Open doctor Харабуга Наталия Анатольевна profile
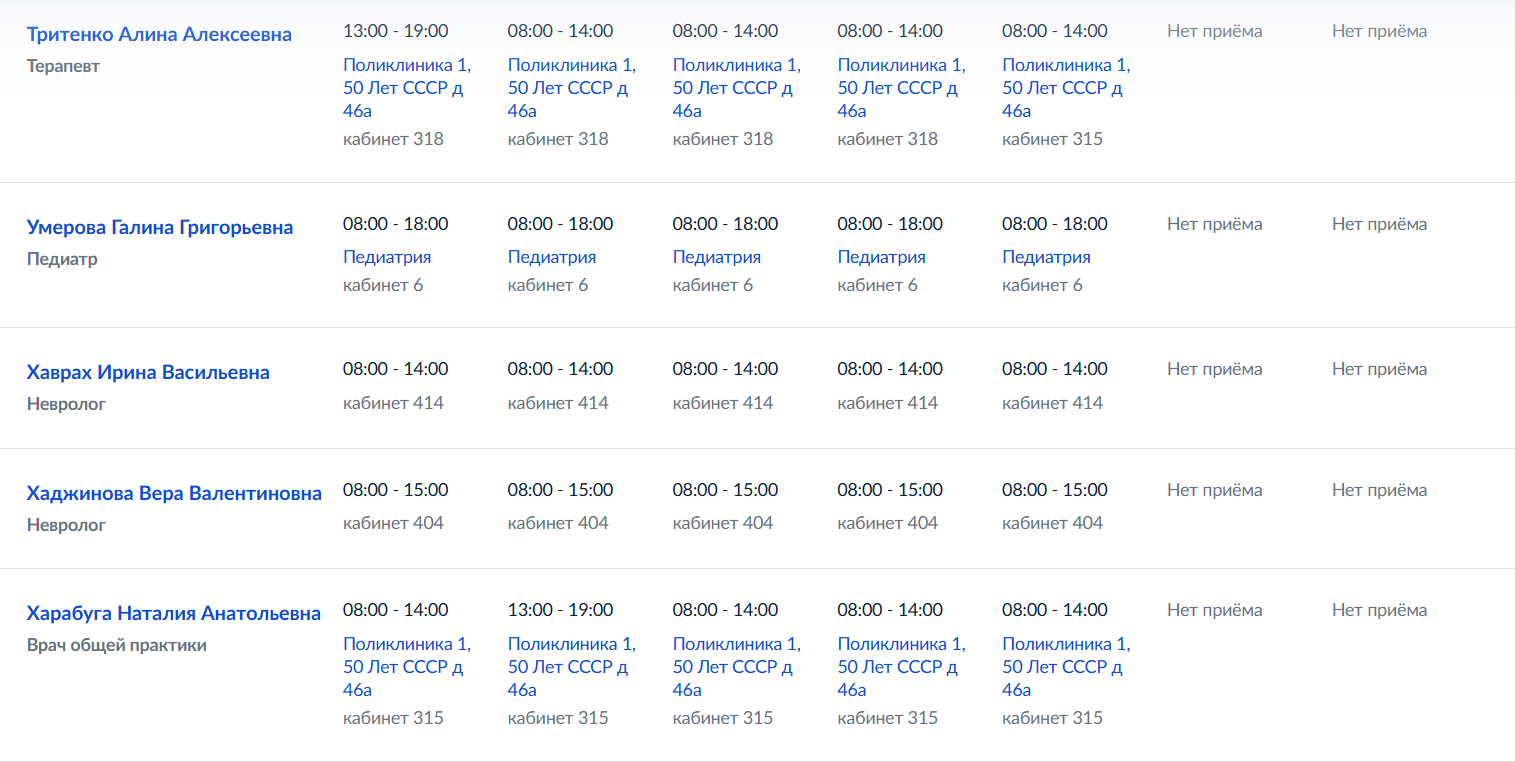 pyautogui.click(x=174, y=613)
